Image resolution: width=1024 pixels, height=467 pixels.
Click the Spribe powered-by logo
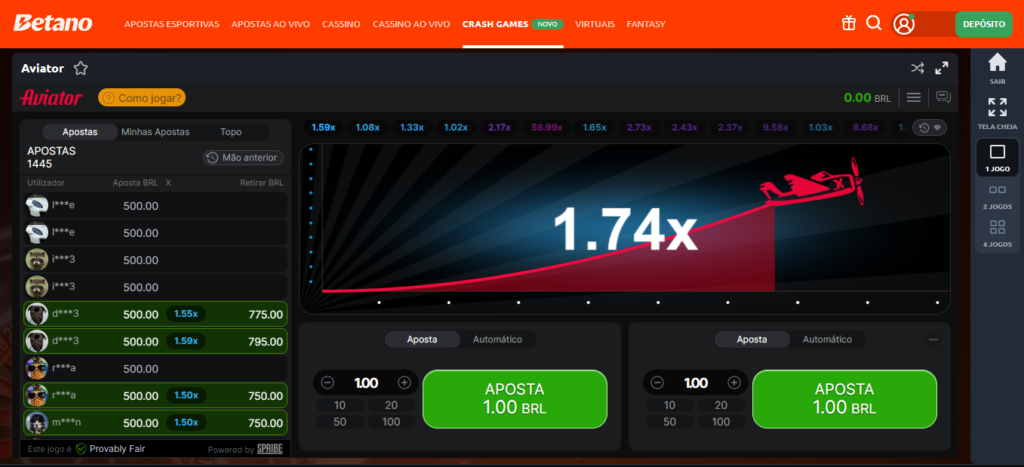tap(270, 449)
